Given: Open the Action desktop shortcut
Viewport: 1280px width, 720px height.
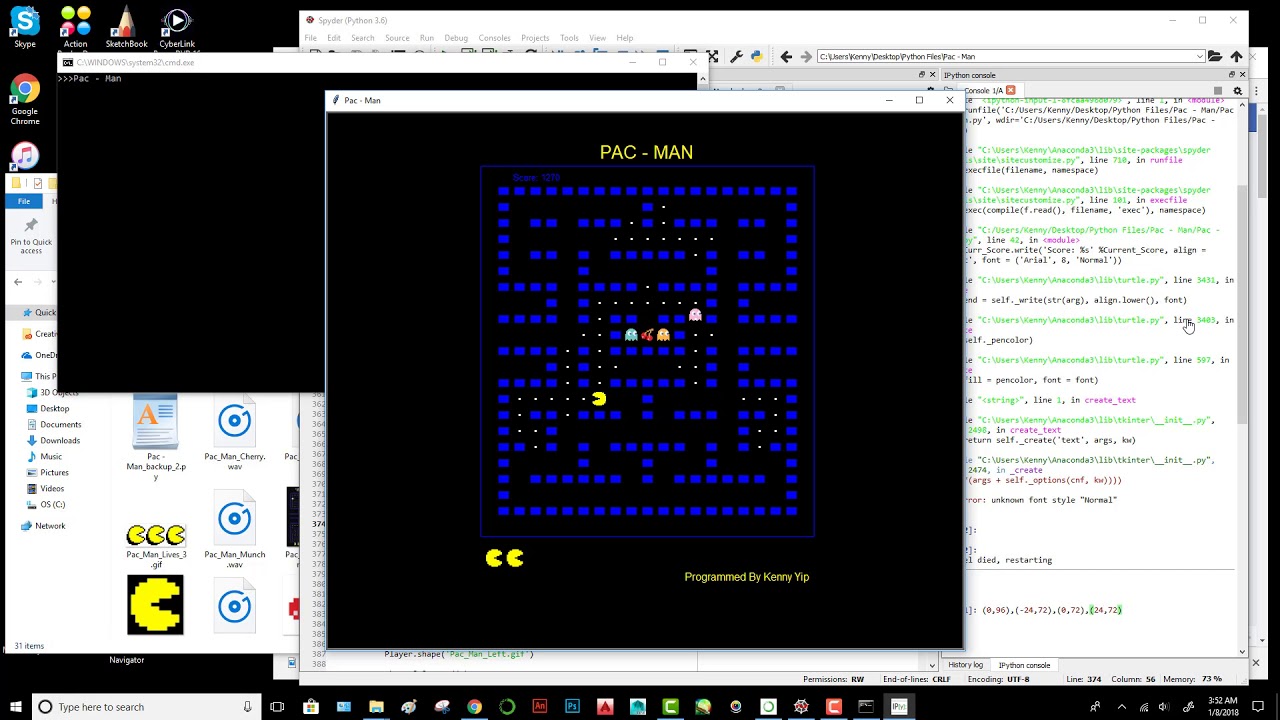Looking at the screenshot, I should coord(75,27).
